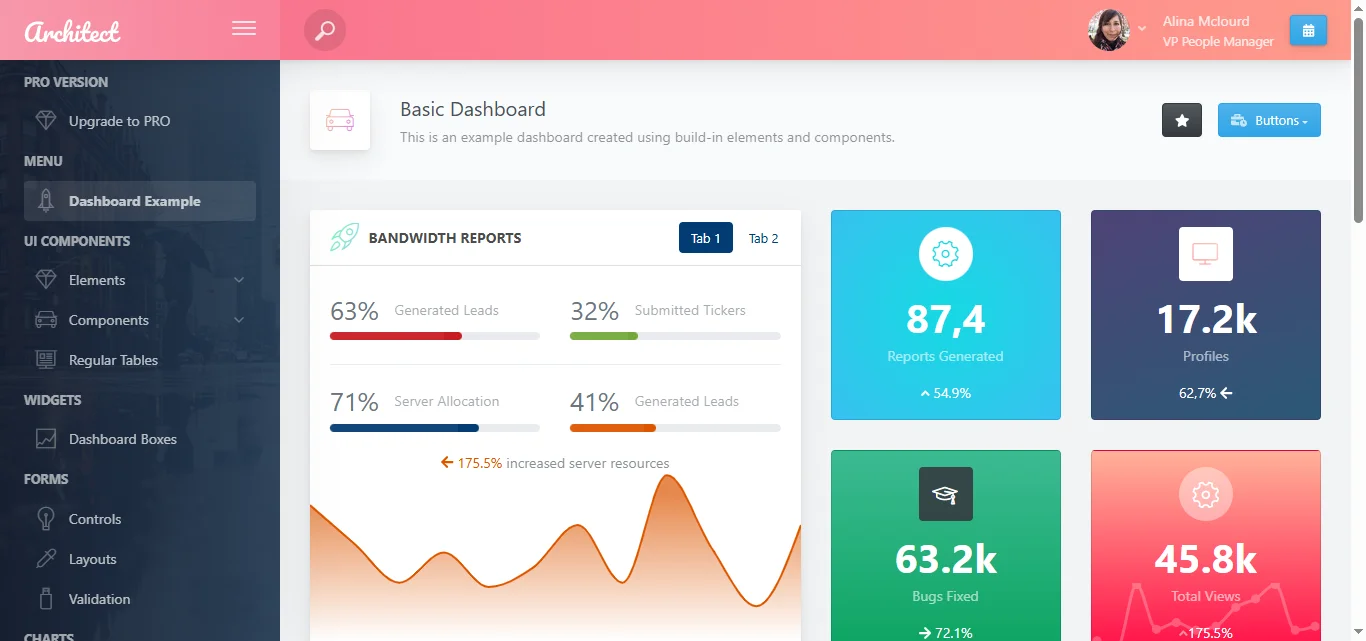
Task: Open the Buttons dropdown
Action: coord(1269,120)
